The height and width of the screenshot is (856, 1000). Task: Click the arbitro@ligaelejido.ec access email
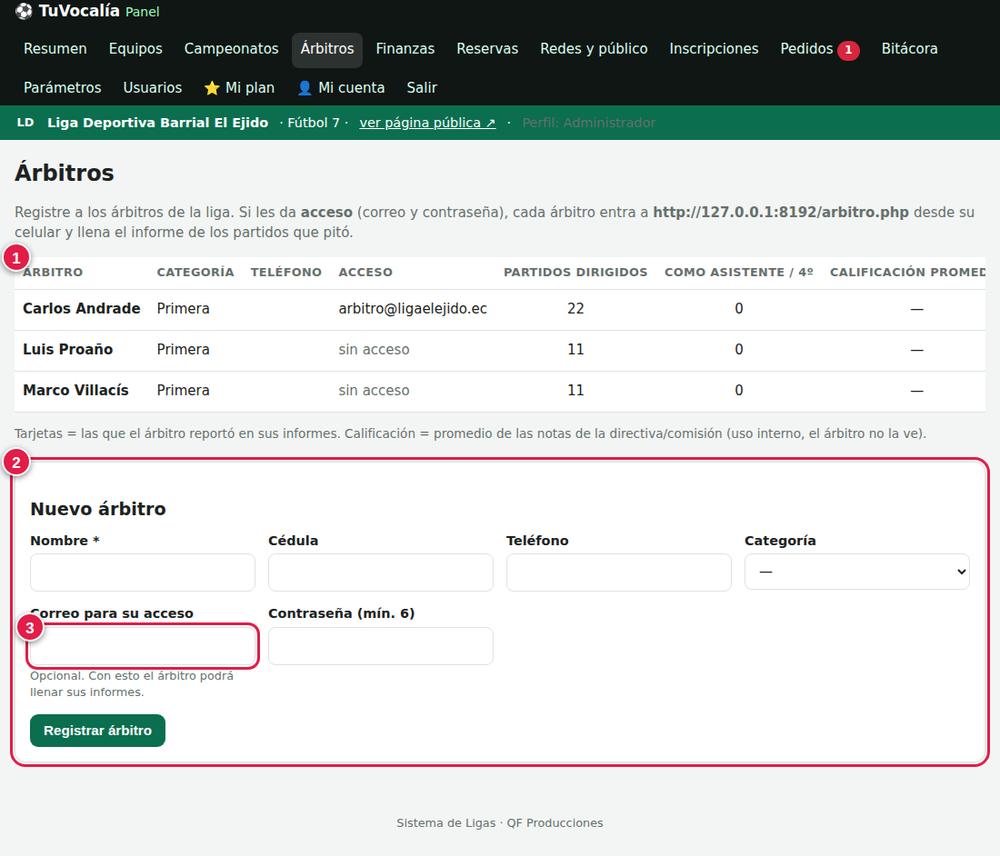[x=413, y=309]
